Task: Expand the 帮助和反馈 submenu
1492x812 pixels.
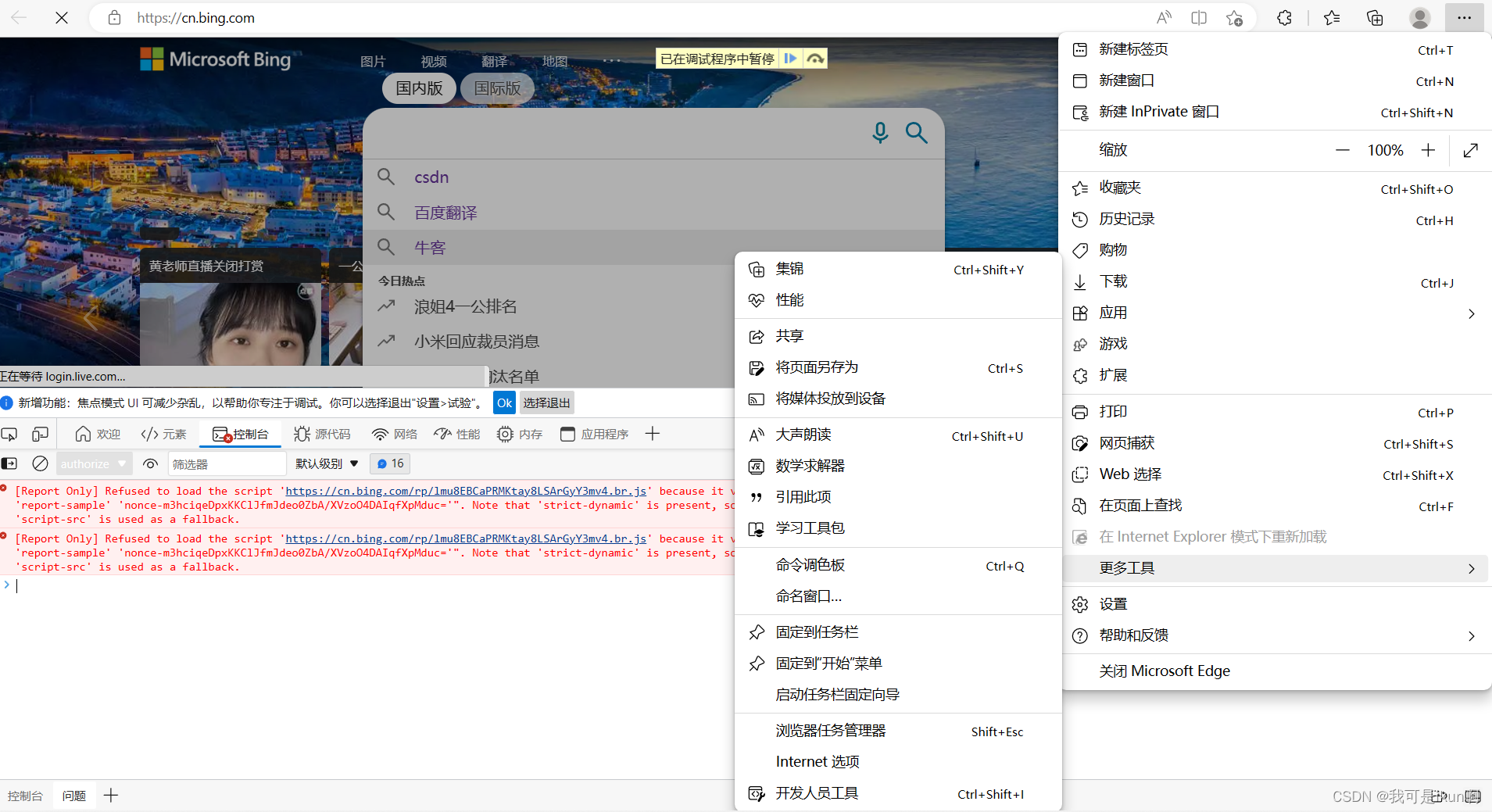Action: click(1276, 635)
